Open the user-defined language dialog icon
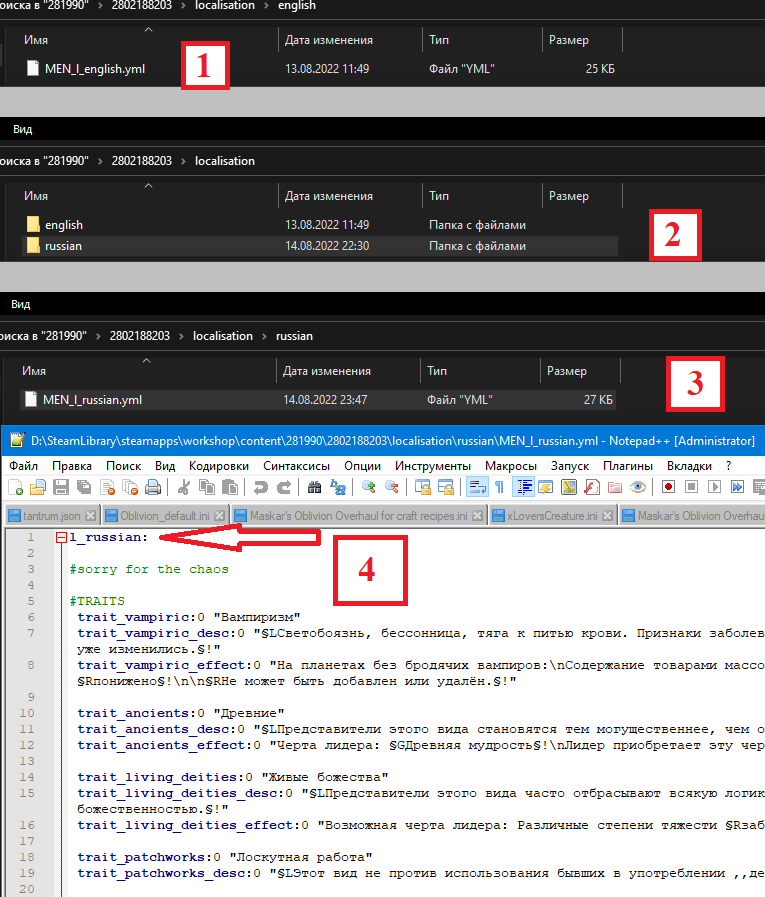This screenshot has height=897, width=765. pyautogui.click(x=546, y=487)
